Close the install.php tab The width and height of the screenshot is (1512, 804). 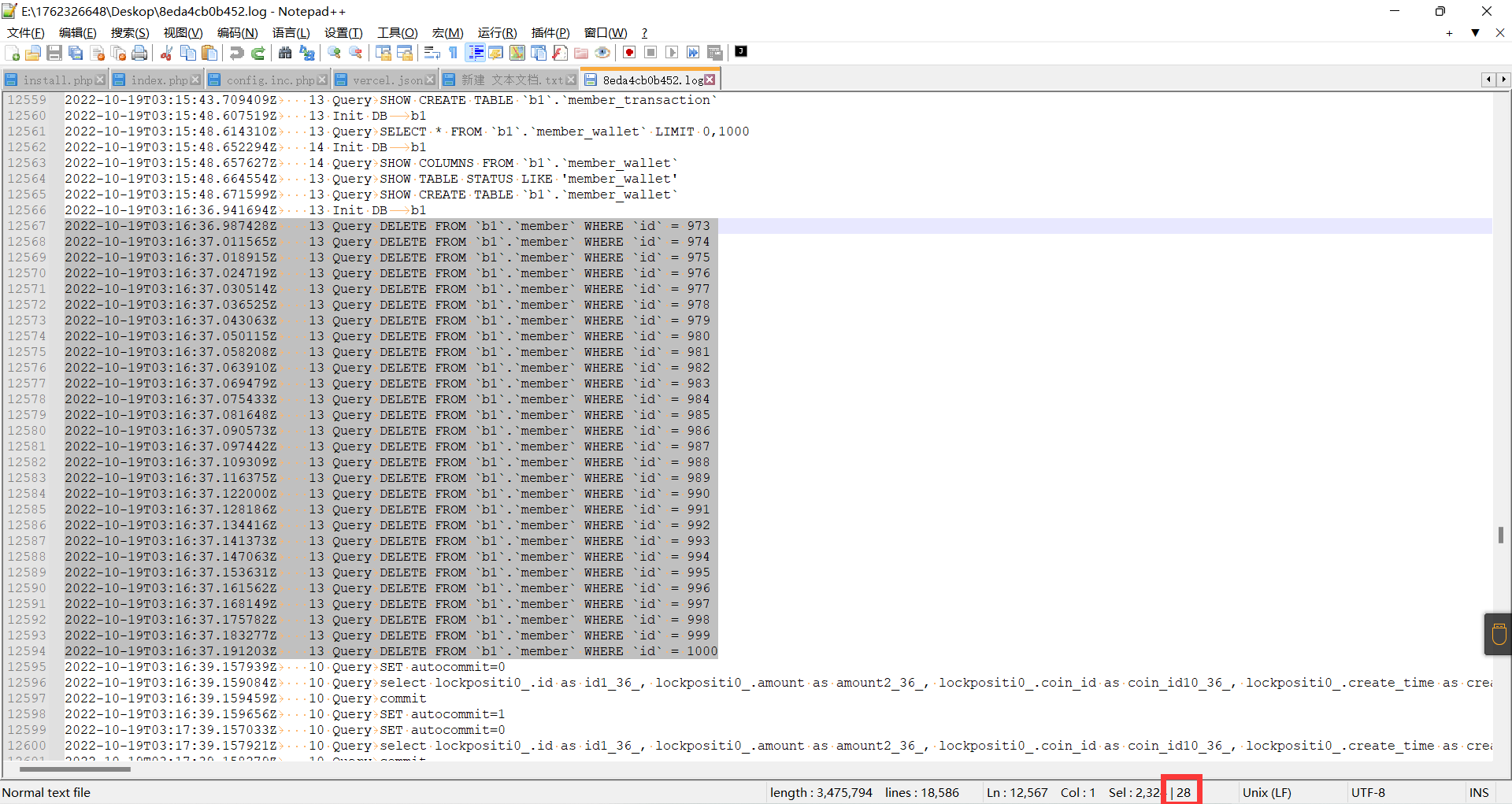[100, 80]
